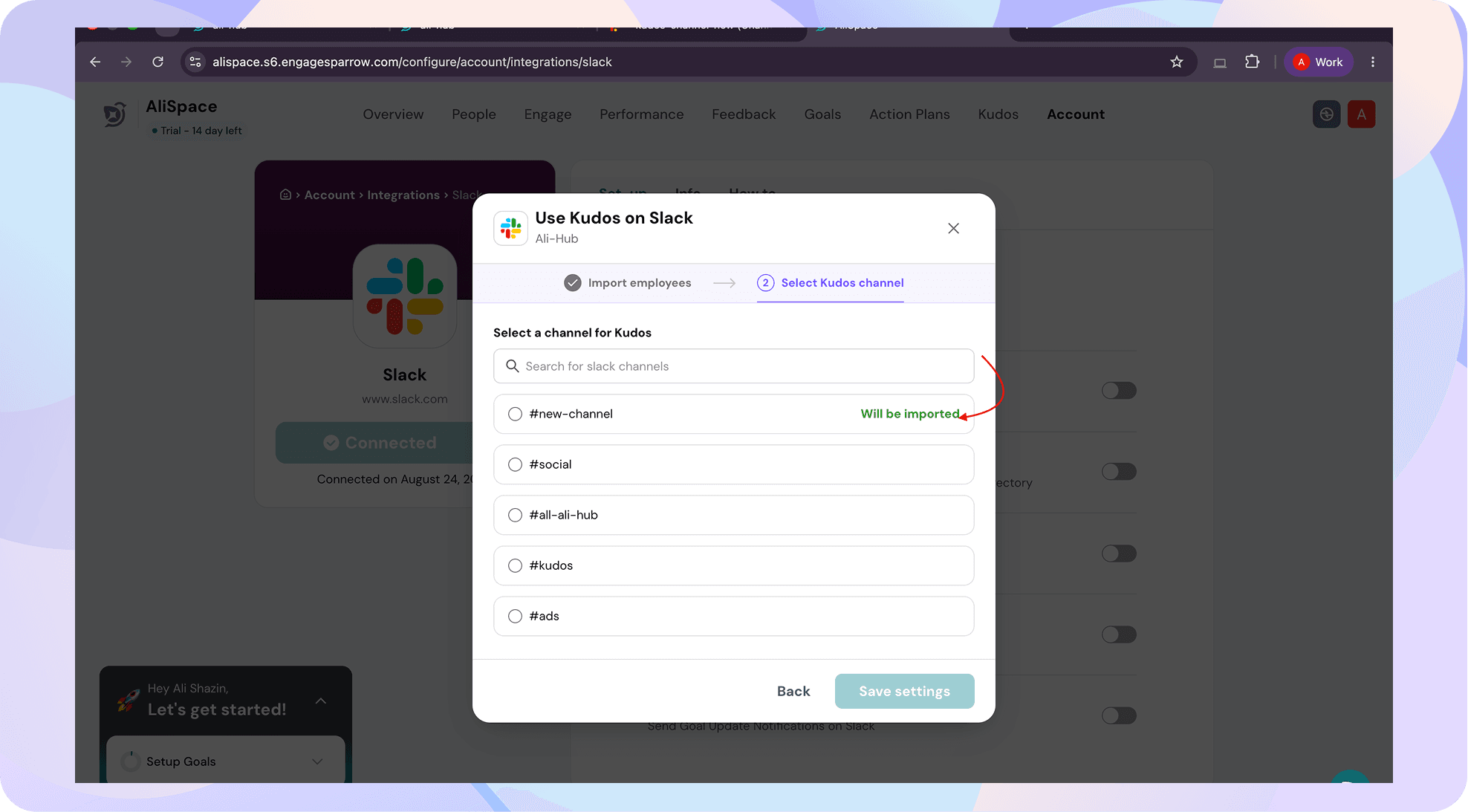This screenshot has height=812, width=1468.
Task: Click the browser forward arrow
Action: [126, 62]
